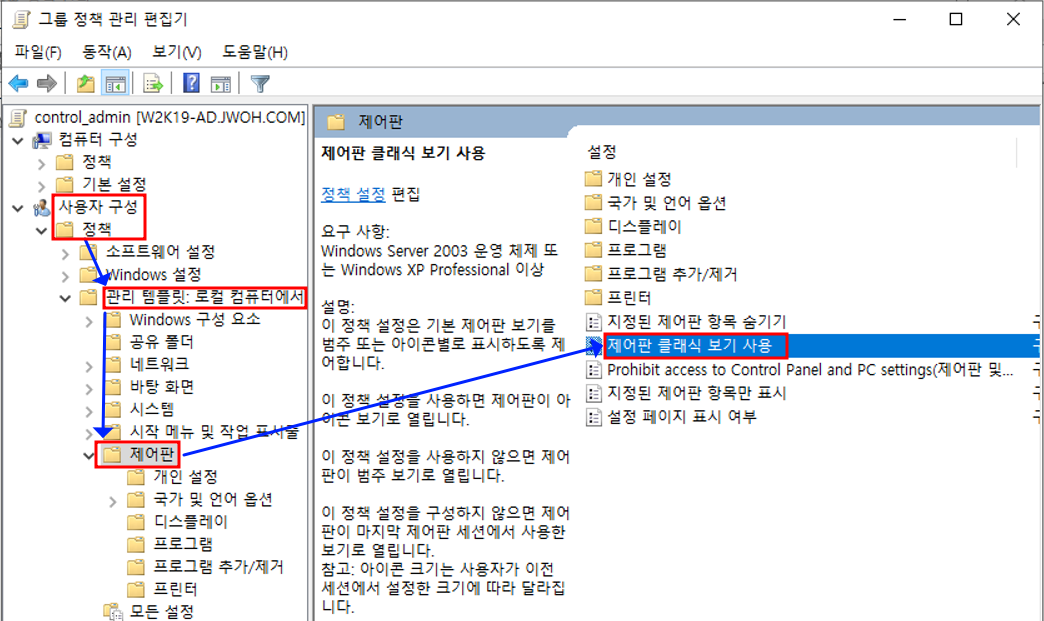Click 국가 및 언어 옵션 folder in settings list
This screenshot has width=1044, height=621.
coord(666,203)
